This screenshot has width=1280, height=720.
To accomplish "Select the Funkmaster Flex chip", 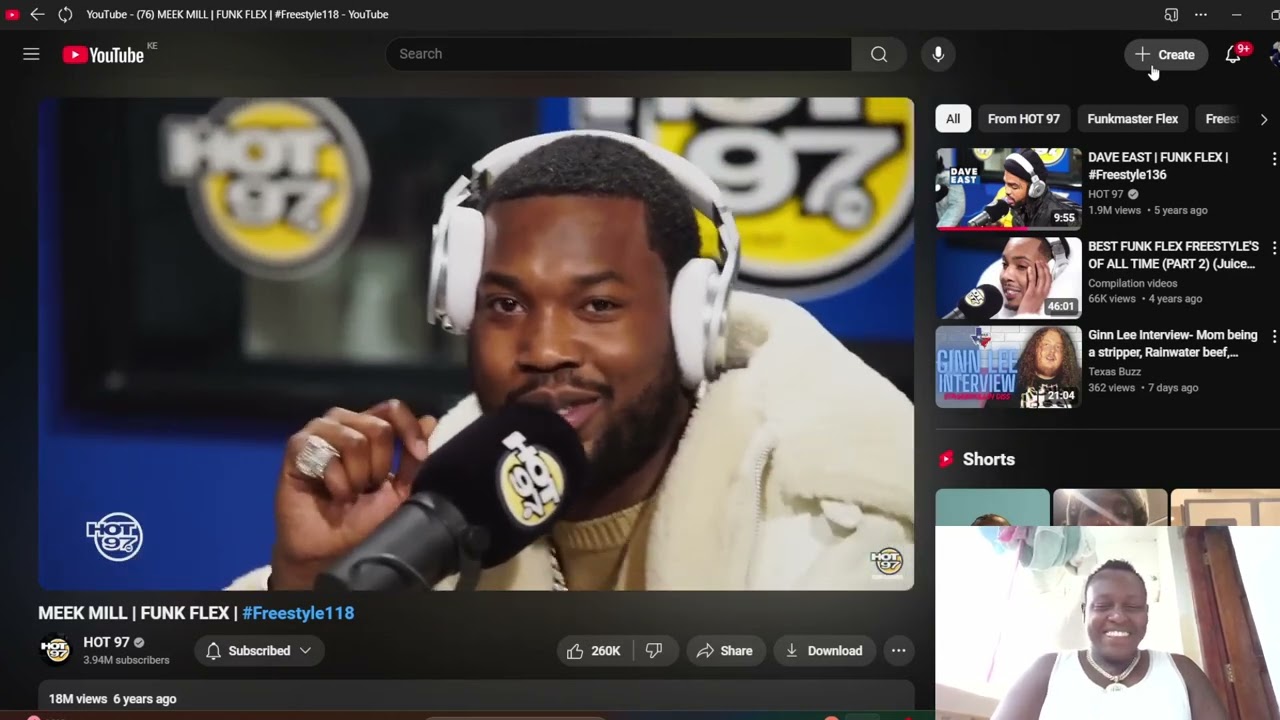I will [x=1132, y=119].
